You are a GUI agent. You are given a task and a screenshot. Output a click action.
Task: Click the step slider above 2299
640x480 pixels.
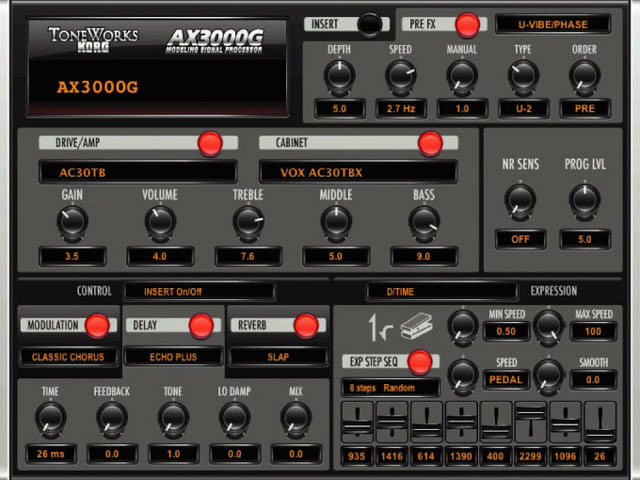click(x=530, y=422)
